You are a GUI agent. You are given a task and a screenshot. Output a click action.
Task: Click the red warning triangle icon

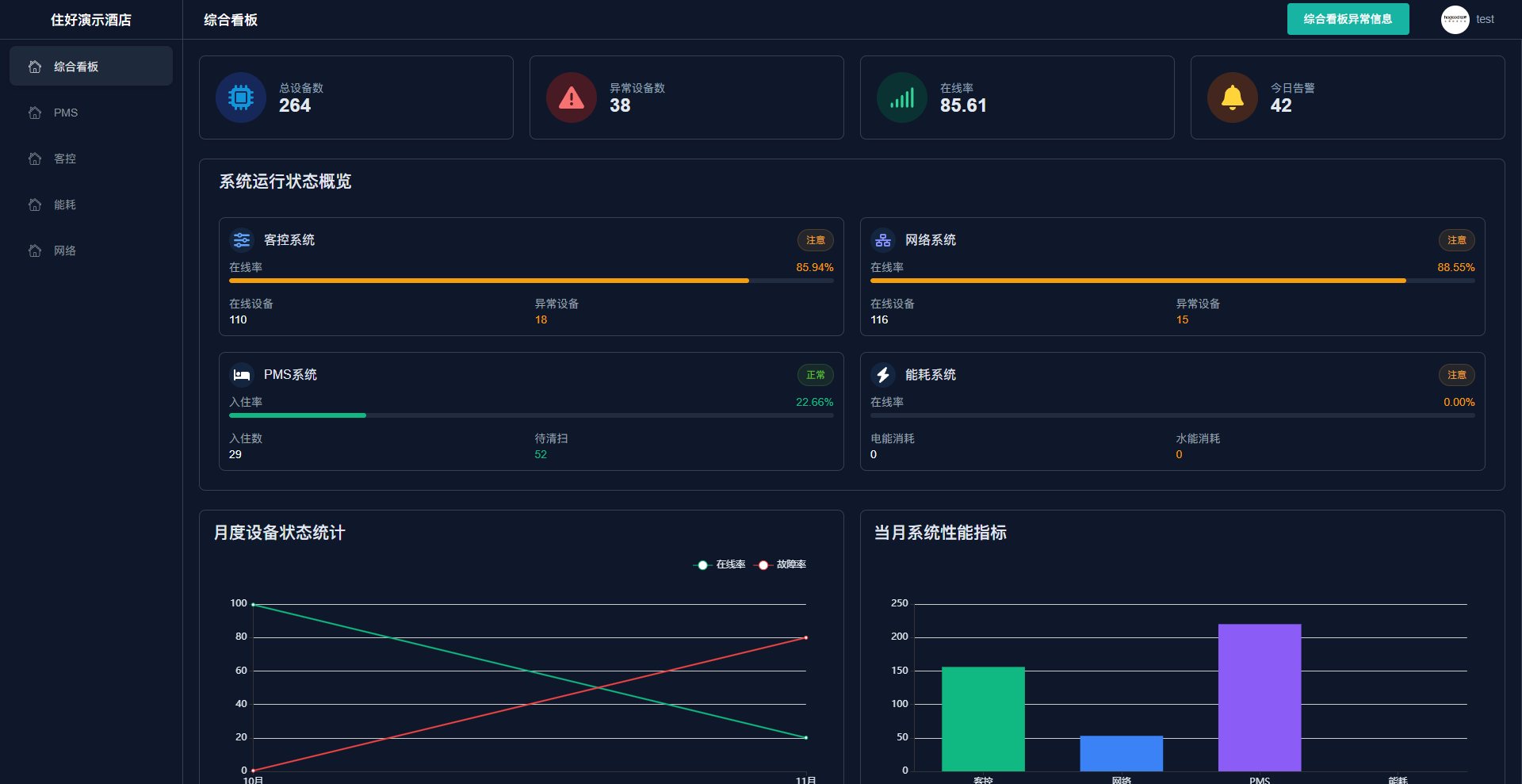tap(572, 98)
